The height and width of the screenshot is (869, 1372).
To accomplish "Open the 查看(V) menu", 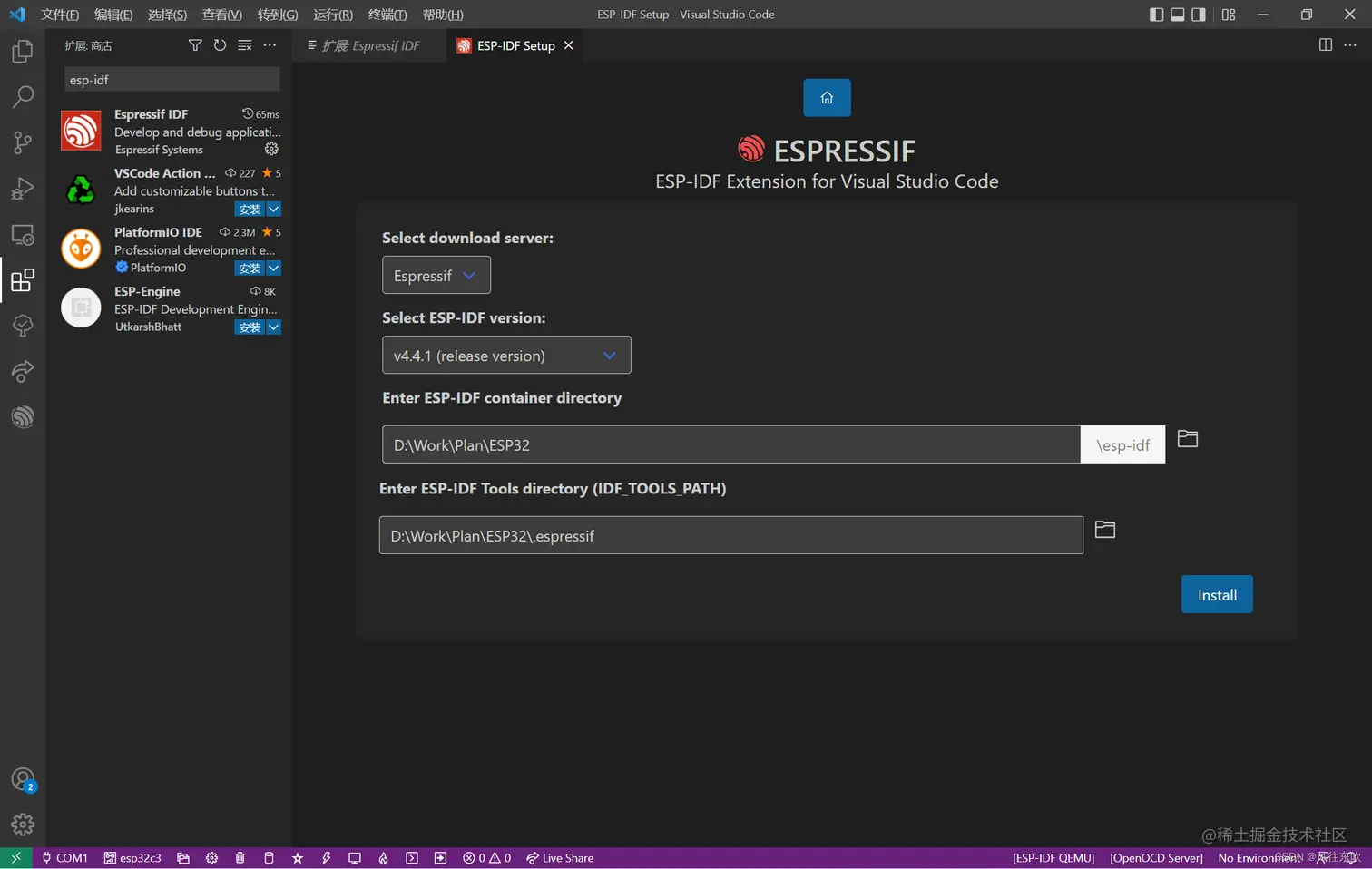I will [222, 15].
